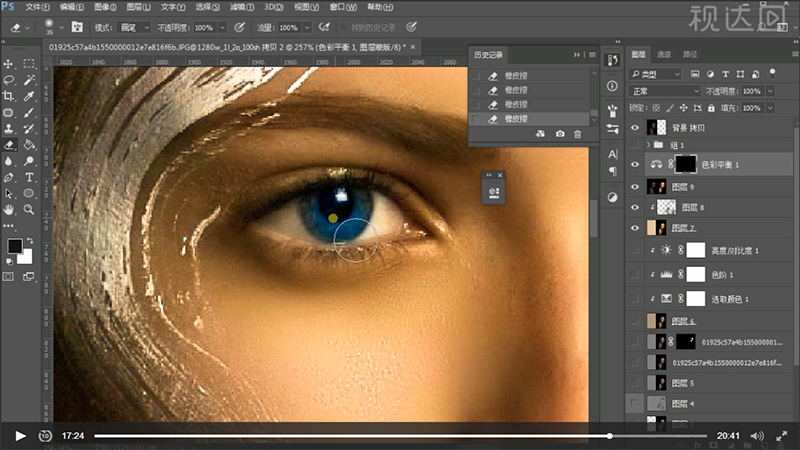This screenshot has height=450, width=800.
Task: Select the Rectangular Marquee tool
Action: (29, 64)
